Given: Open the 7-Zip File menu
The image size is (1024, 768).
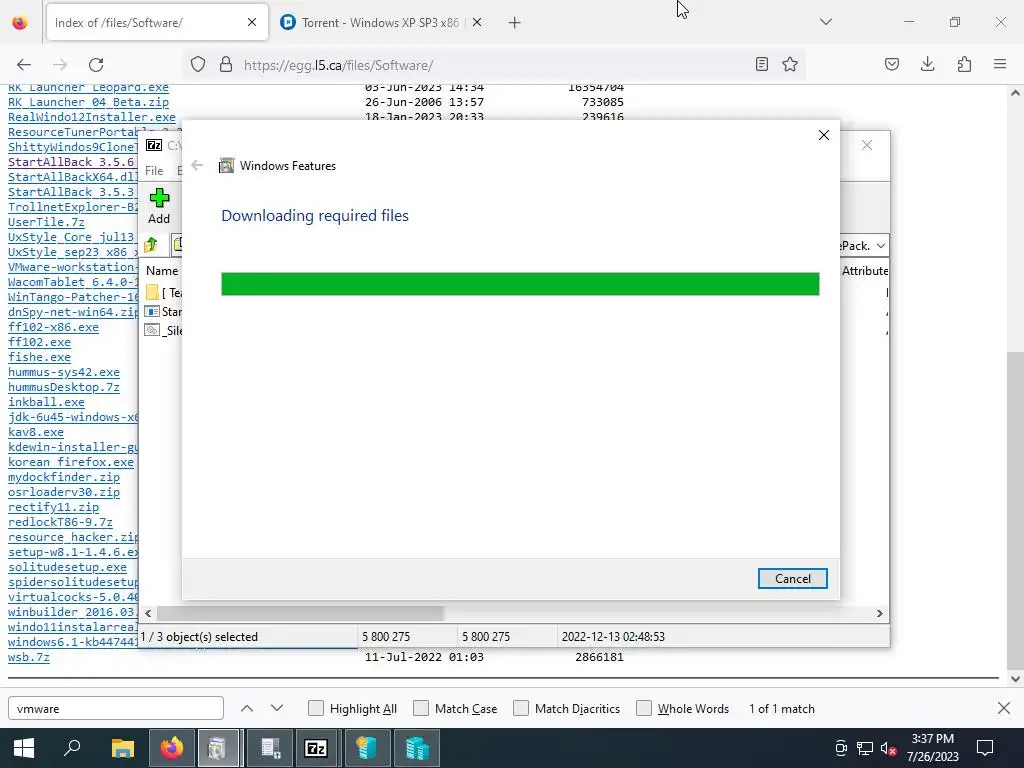Looking at the screenshot, I should click(x=154, y=170).
